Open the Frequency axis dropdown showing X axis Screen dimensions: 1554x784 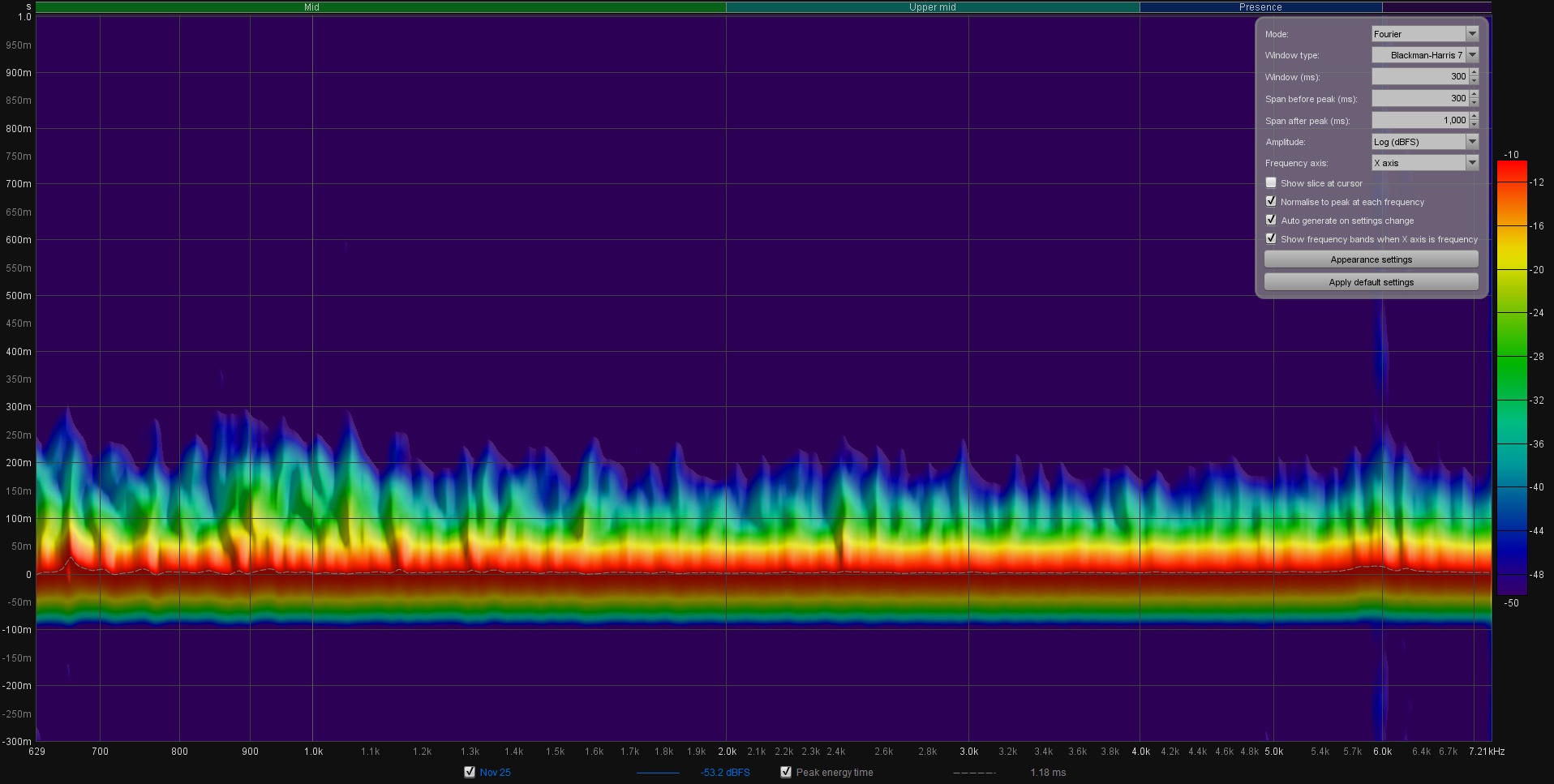point(1425,163)
